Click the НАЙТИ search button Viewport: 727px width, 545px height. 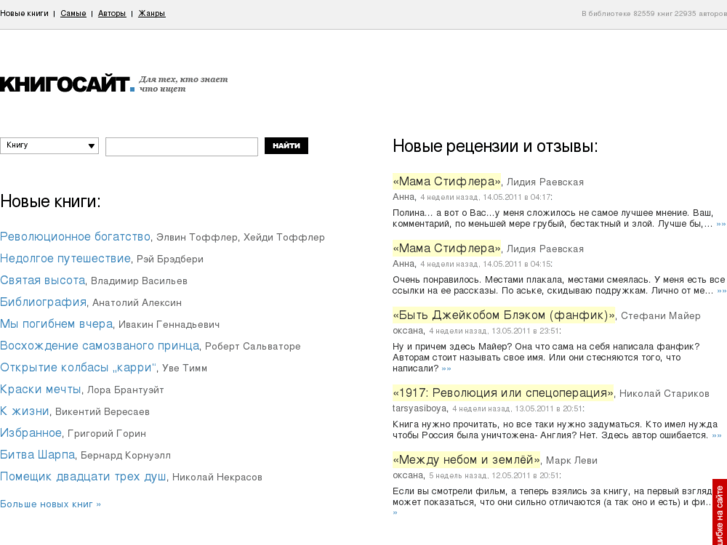click(286, 146)
